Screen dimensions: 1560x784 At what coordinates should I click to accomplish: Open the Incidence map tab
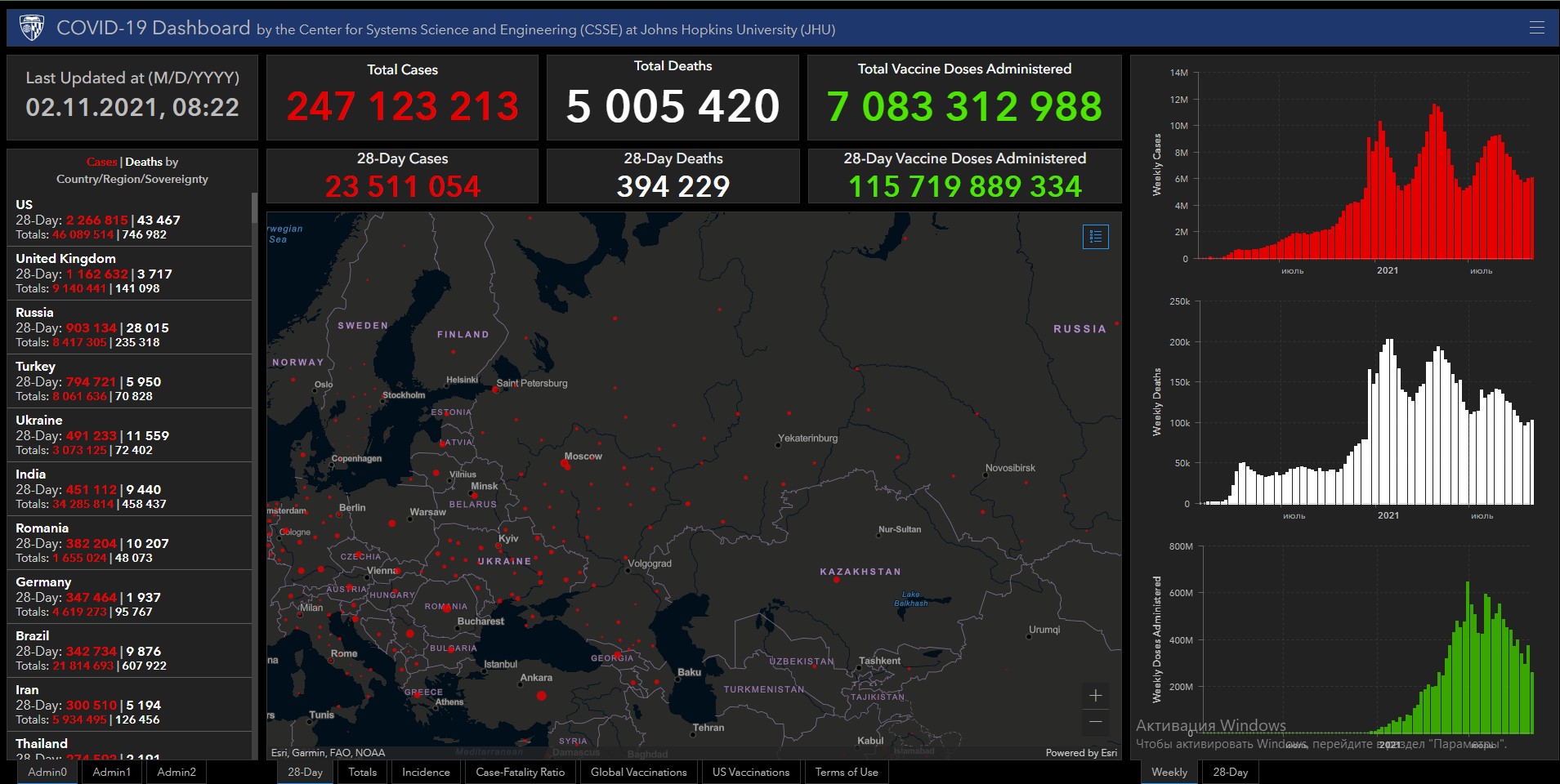[426, 772]
